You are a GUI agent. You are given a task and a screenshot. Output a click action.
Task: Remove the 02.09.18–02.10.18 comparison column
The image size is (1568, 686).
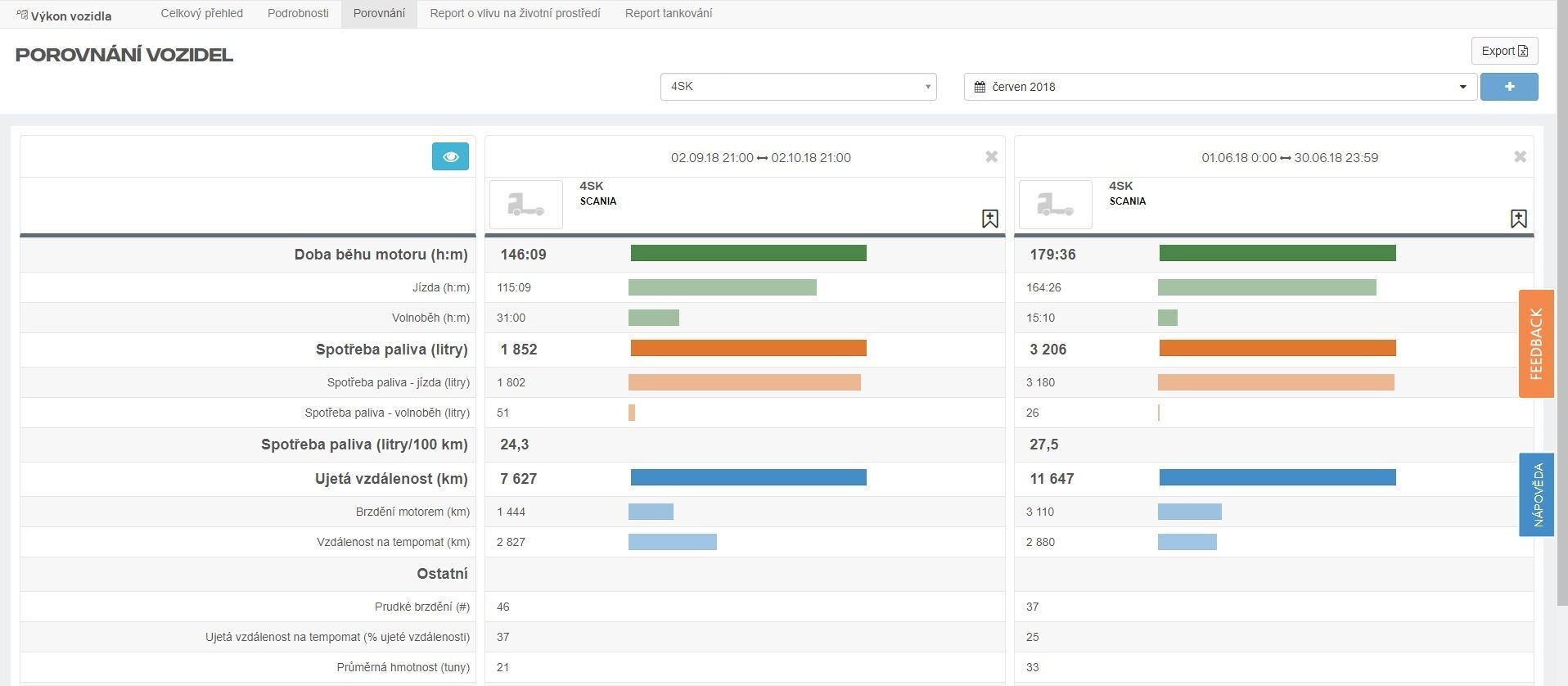991,156
